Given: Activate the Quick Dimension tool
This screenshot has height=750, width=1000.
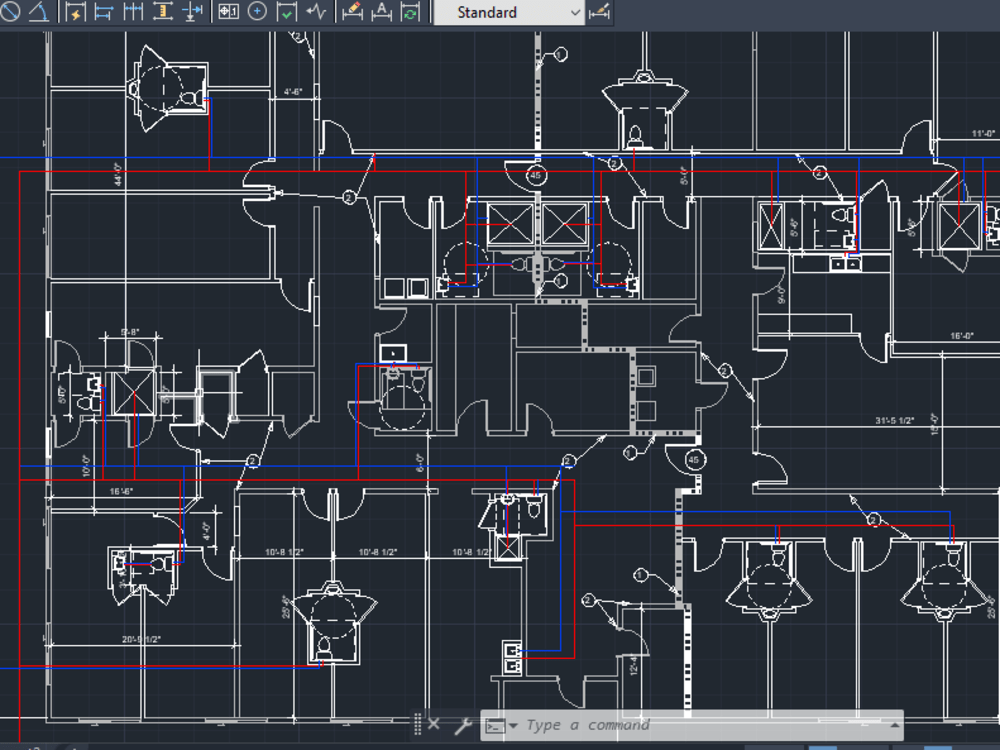Looking at the screenshot, I should pos(73,12).
